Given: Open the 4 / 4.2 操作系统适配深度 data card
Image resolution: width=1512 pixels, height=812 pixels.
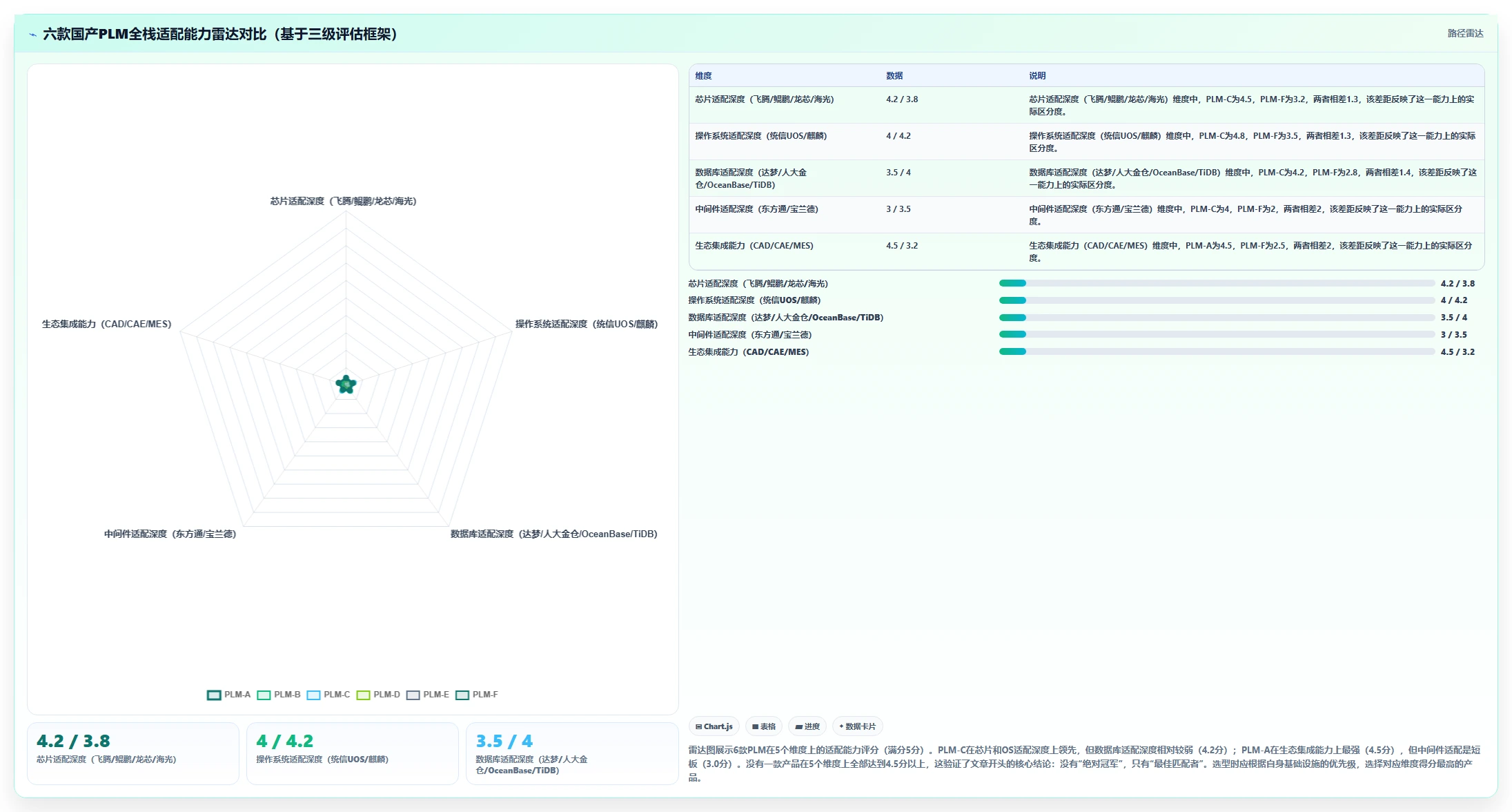Looking at the screenshot, I should [x=353, y=753].
